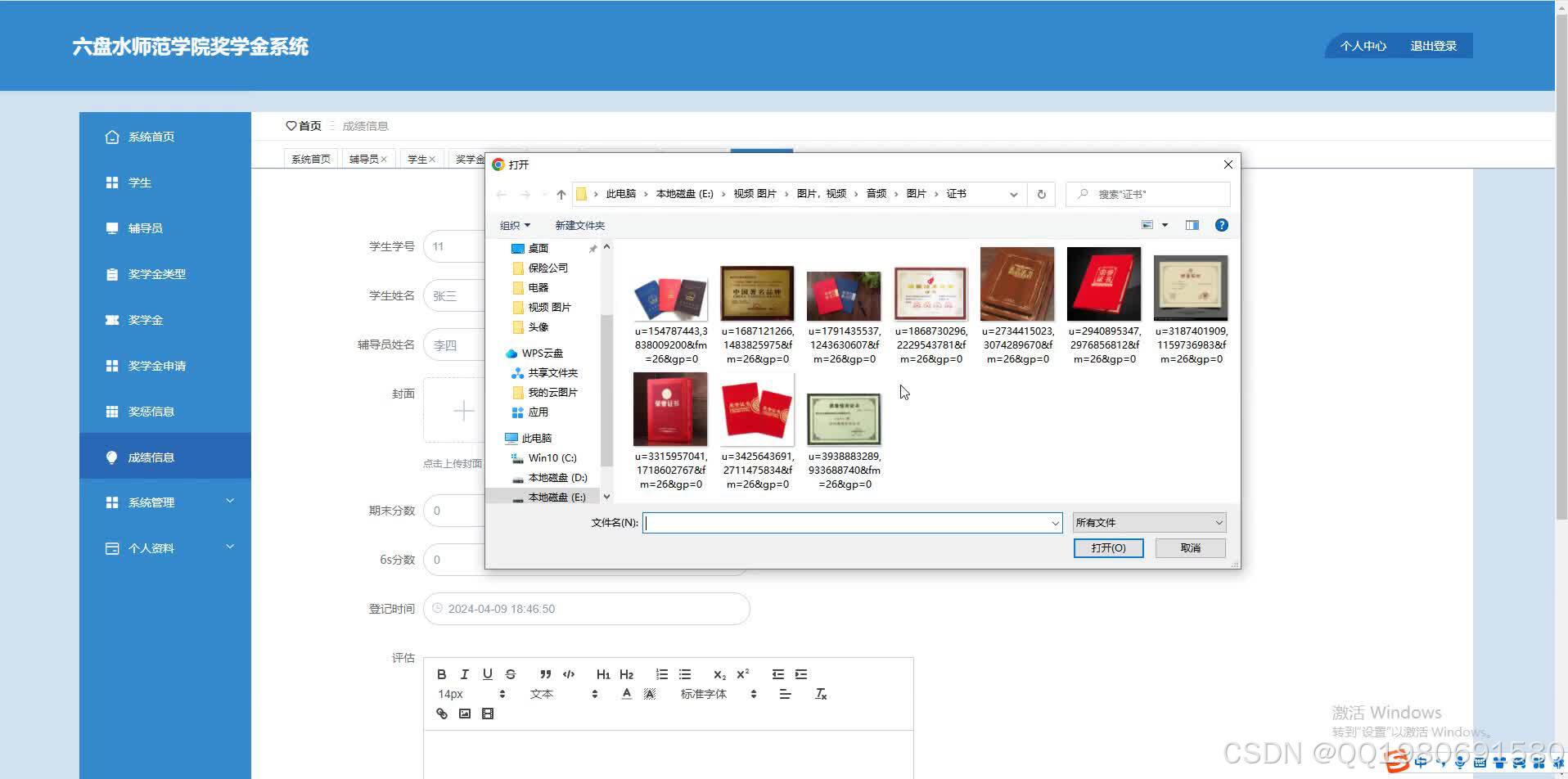
Task: Close the 辅导员 page tab
Action: pos(384,159)
